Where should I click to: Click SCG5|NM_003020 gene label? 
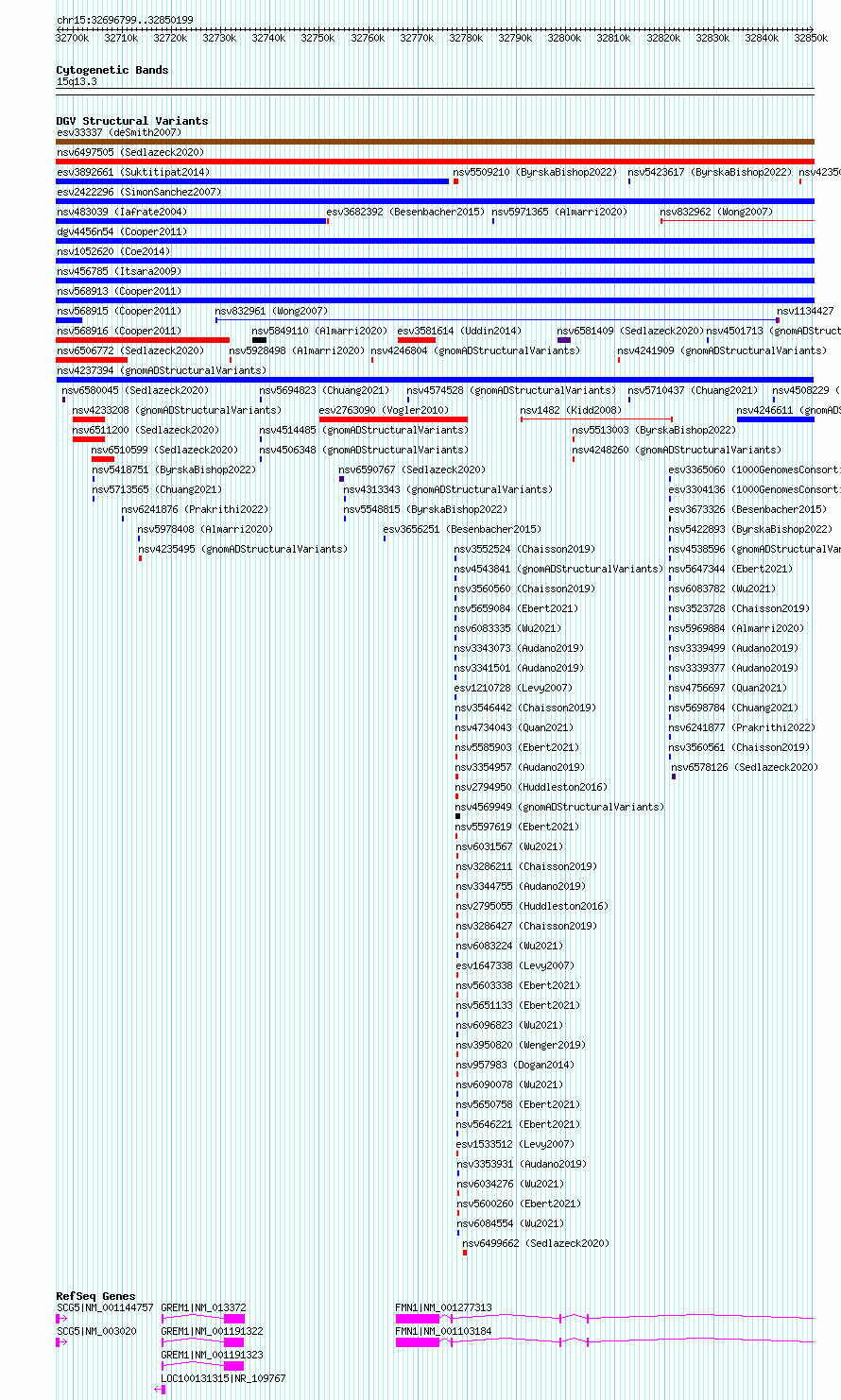coord(96,1331)
